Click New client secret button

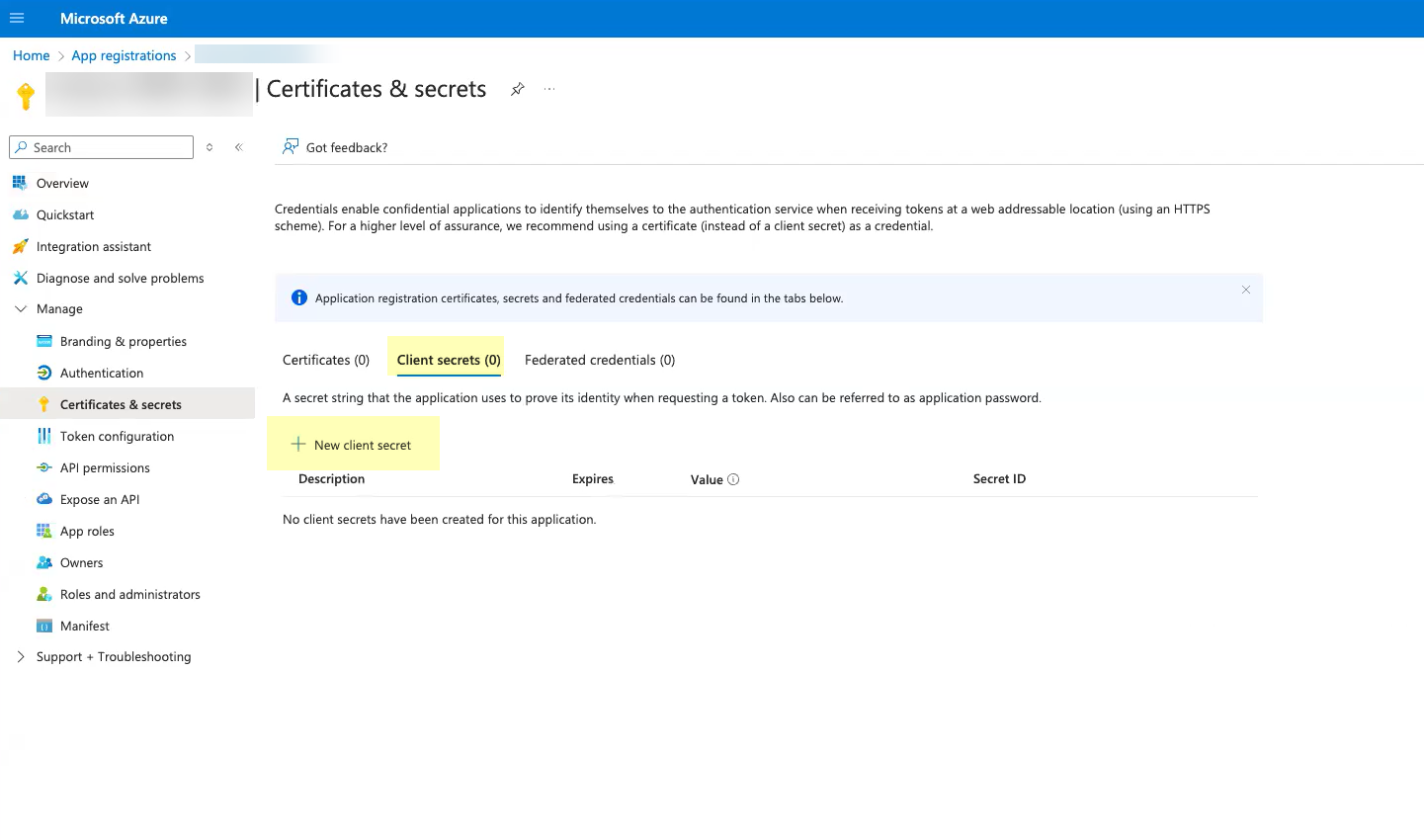(352, 445)
